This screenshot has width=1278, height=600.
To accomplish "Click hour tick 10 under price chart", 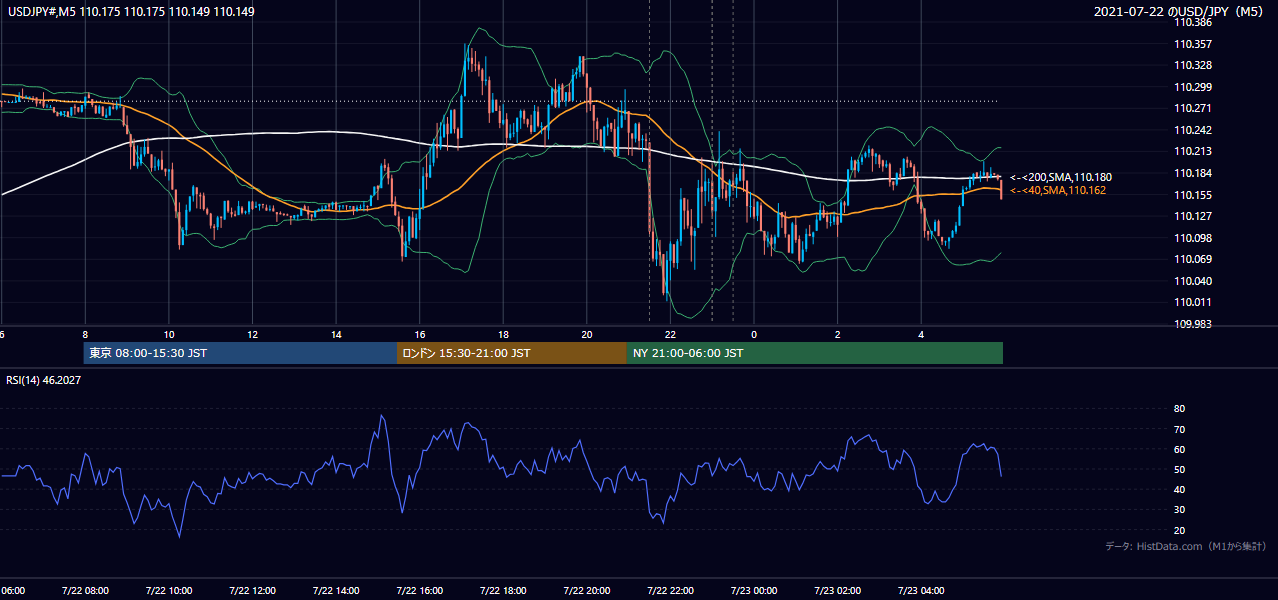I will coord(169,334).
